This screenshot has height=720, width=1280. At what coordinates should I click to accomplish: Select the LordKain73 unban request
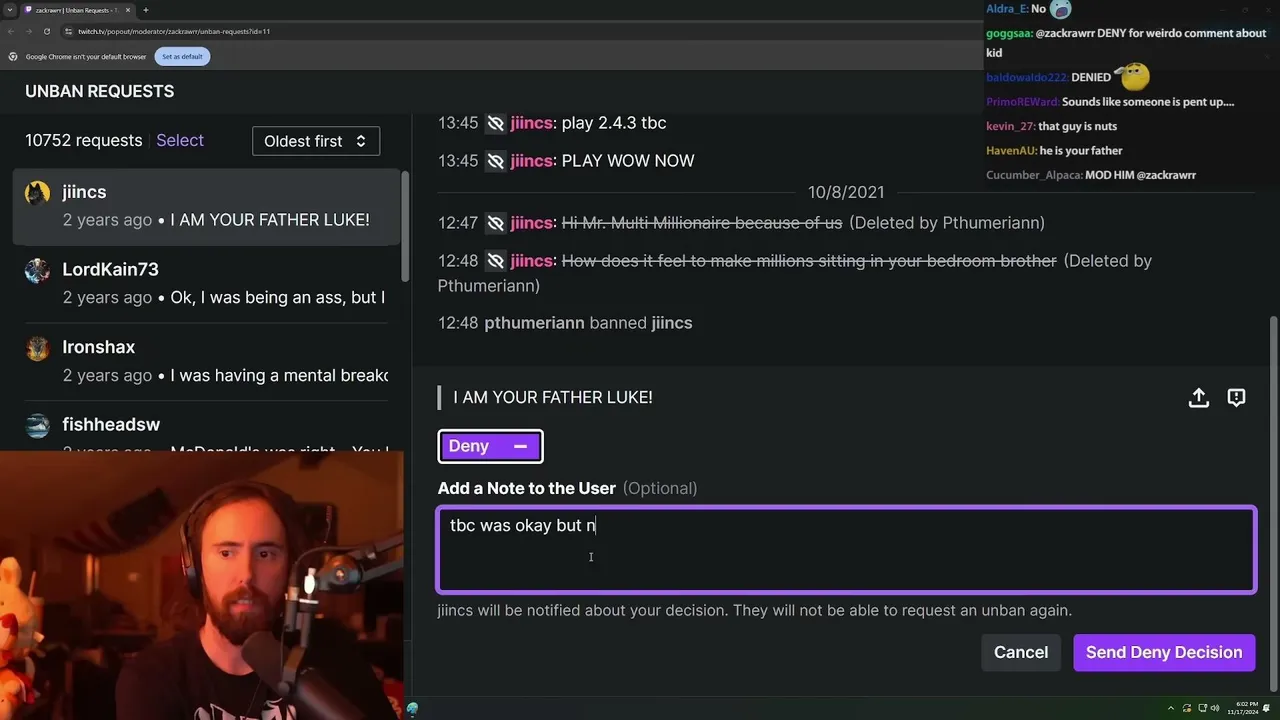point(206,283)
